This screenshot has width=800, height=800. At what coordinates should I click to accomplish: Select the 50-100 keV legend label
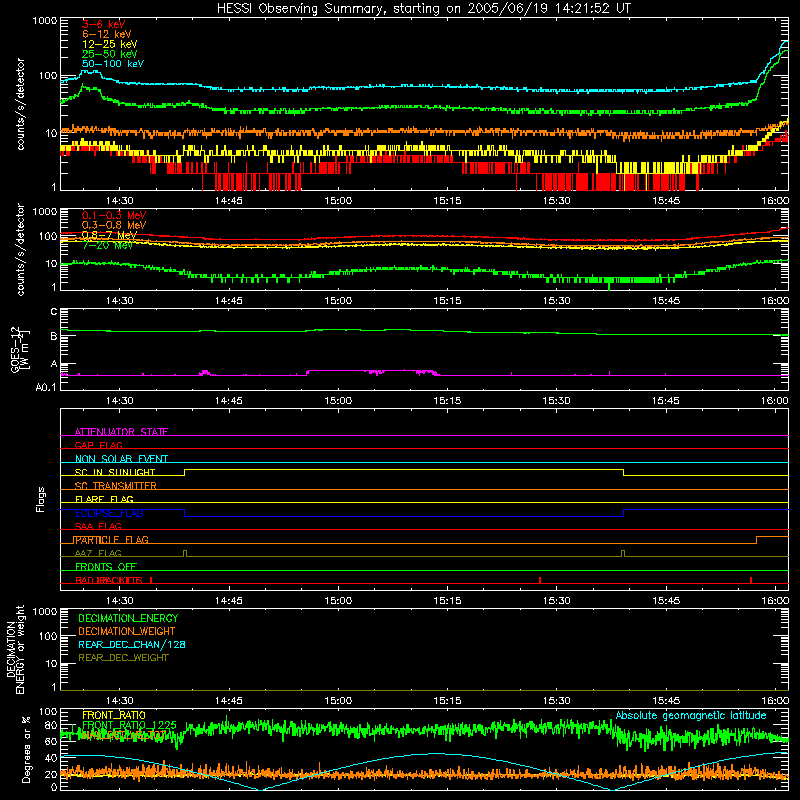point(112,64)
